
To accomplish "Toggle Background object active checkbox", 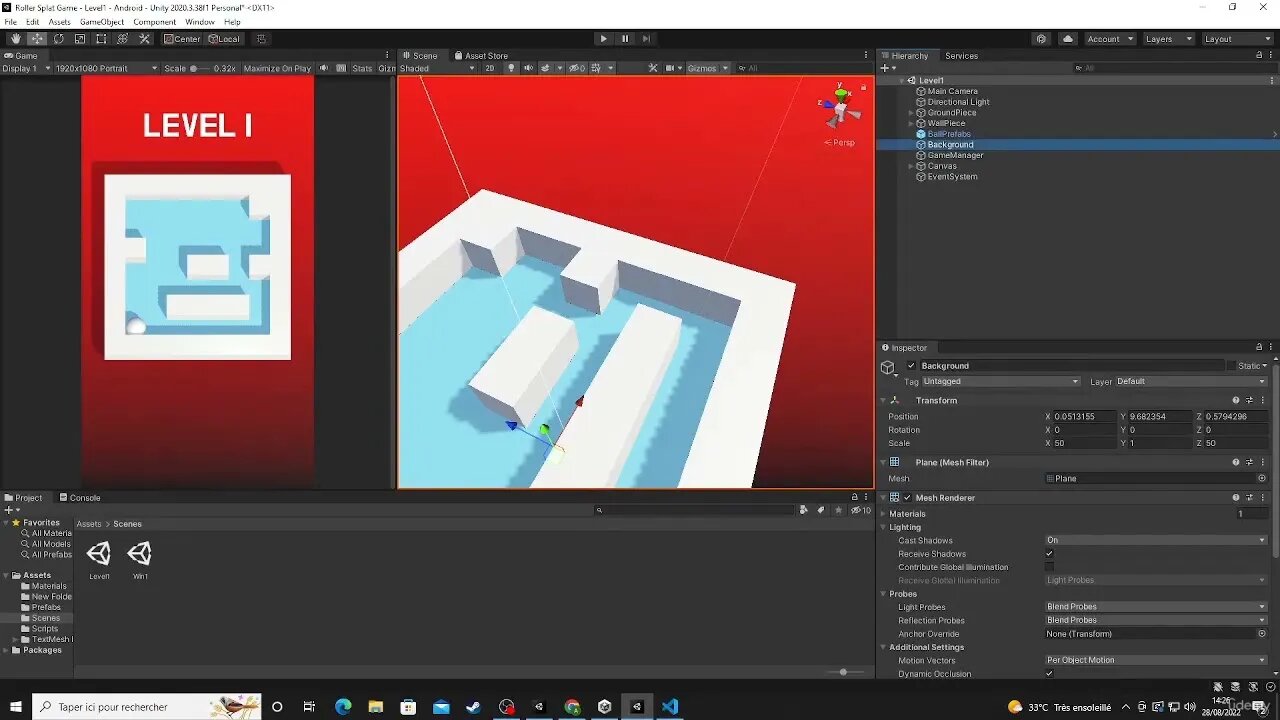I will (911, 366).
